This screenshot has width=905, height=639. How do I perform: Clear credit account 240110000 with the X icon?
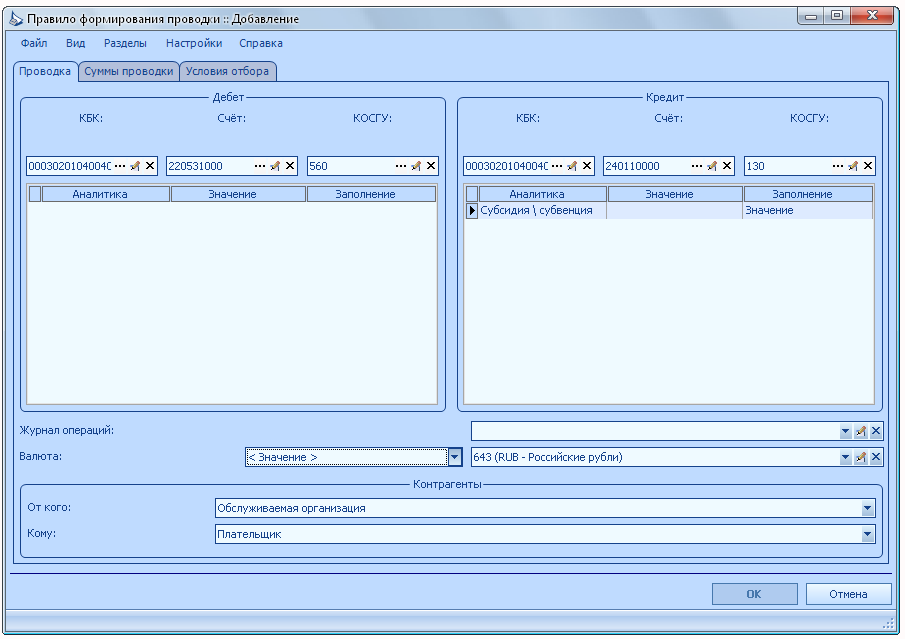tap(727, 166)
